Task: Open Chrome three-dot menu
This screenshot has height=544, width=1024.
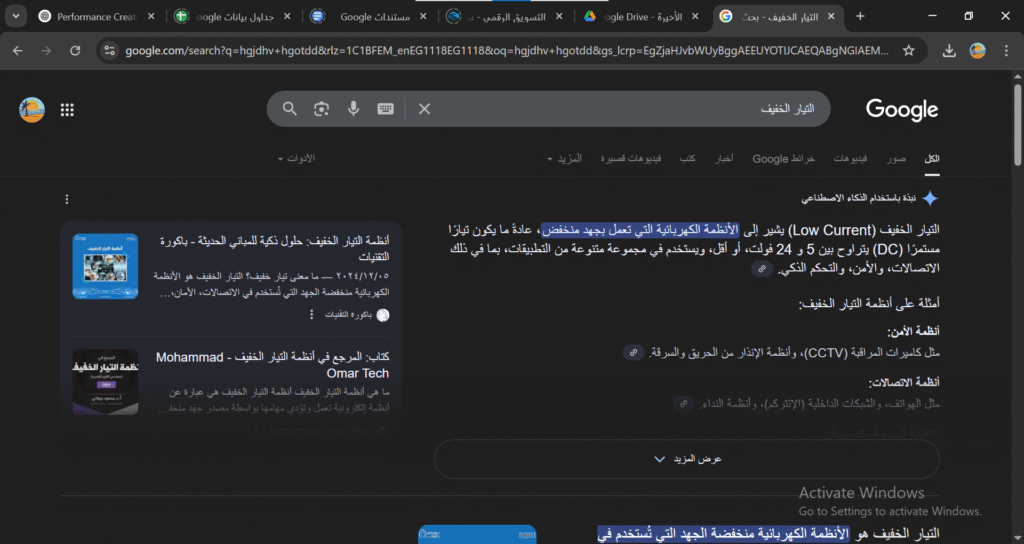Action: point(1006,50)
